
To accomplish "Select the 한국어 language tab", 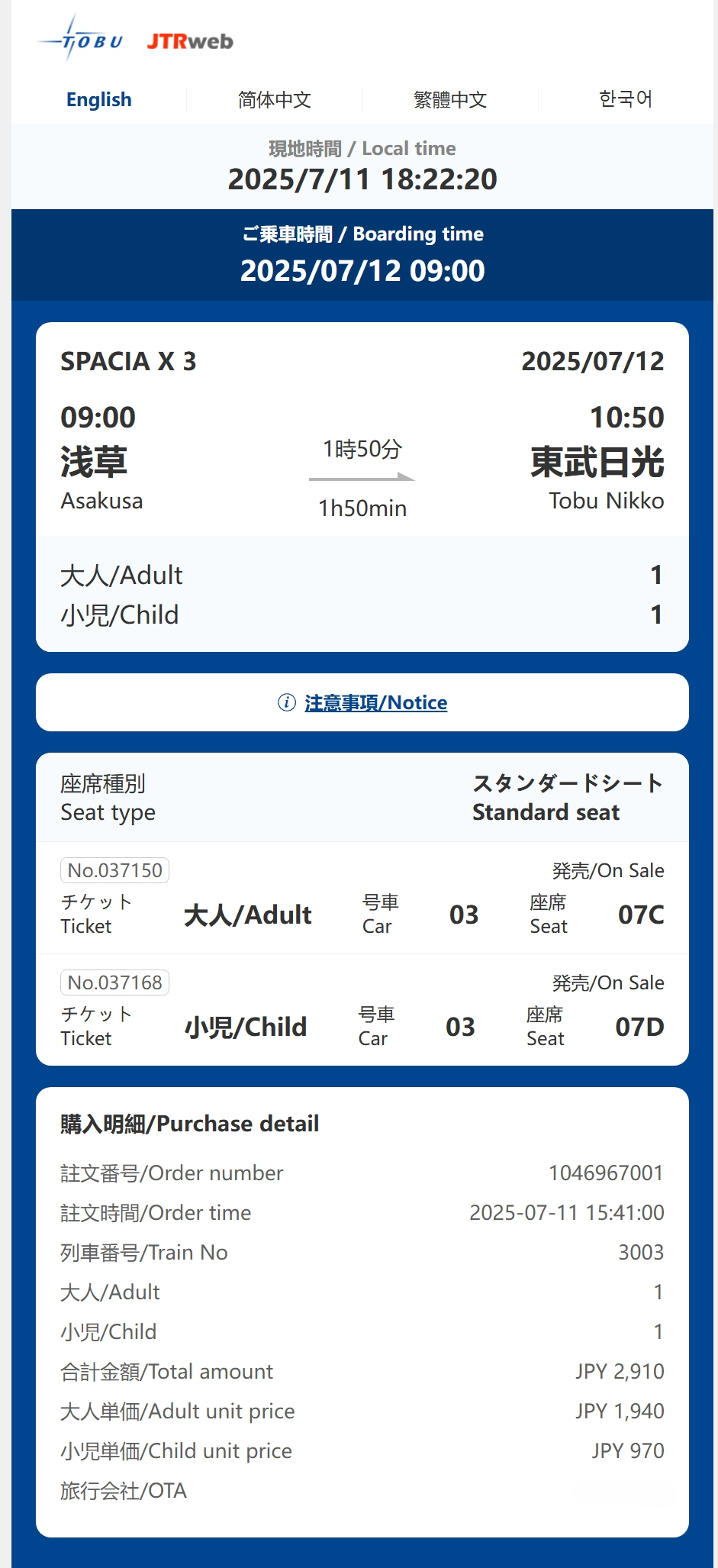I will click(626, 99).
